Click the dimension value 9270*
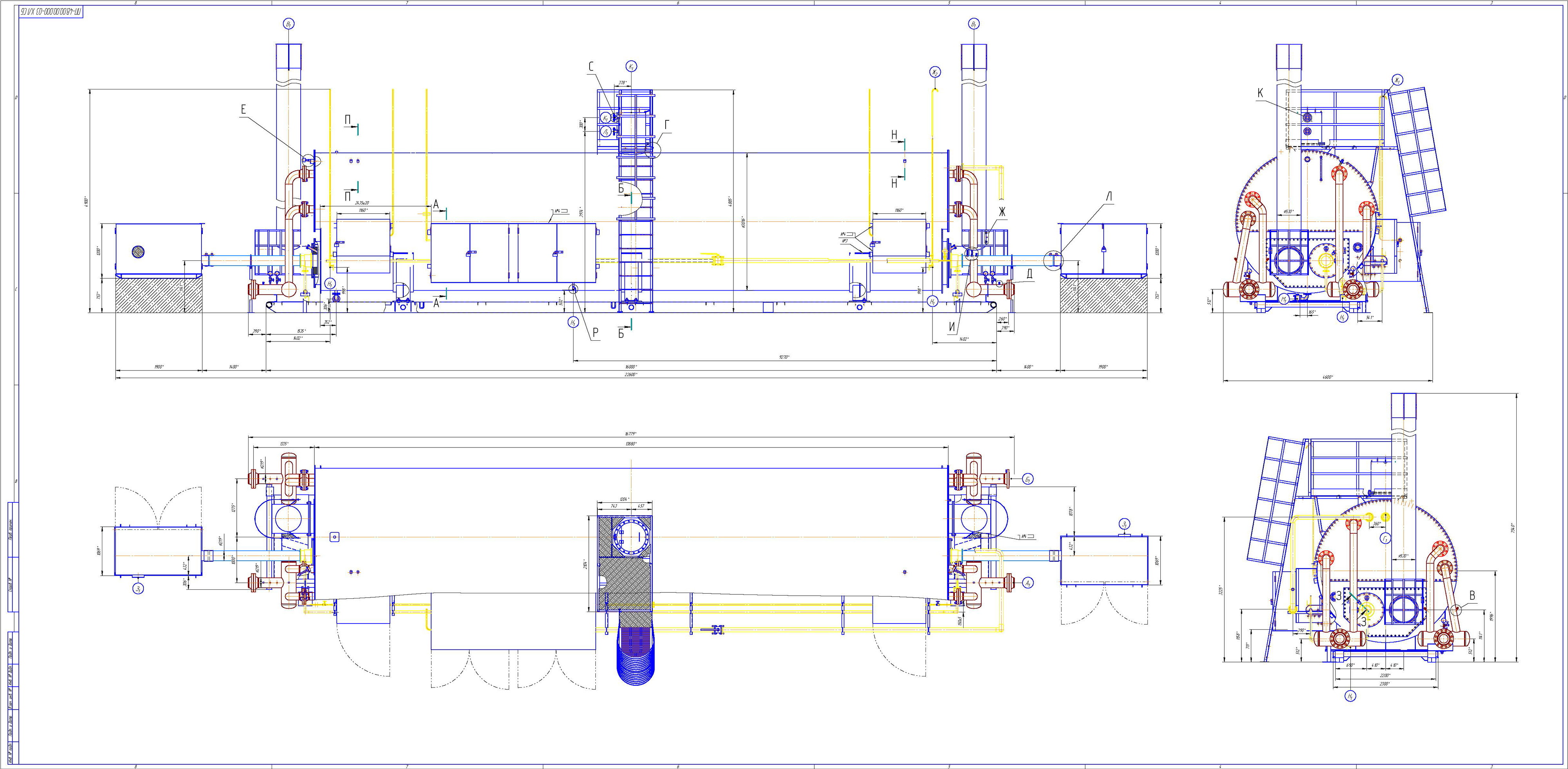1568x769 pixels. (784, 357)
